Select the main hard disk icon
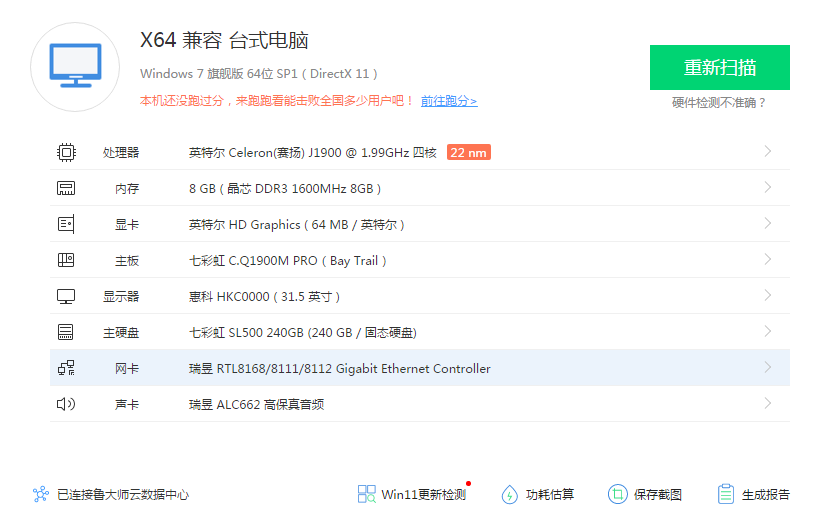The height and width of the screenshot is (530, 820). (66, 332)
